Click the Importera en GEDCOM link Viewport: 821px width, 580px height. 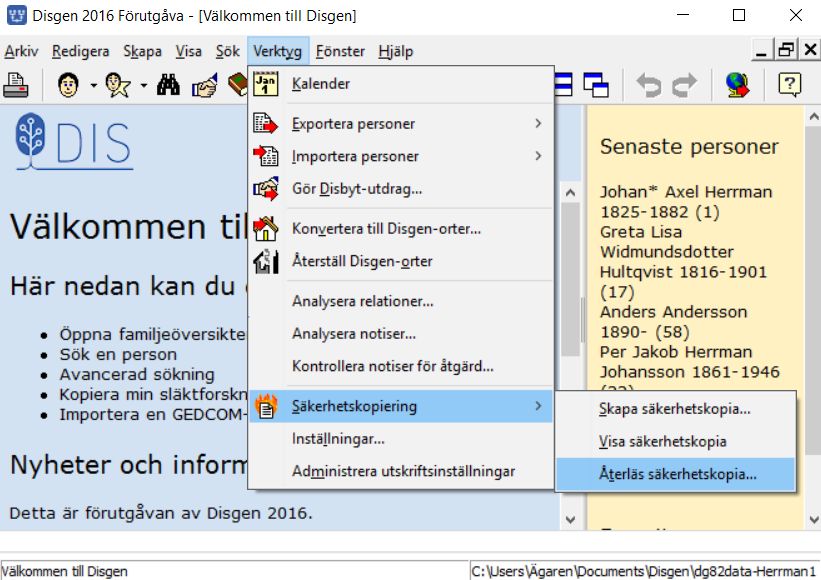click(153, 414)
